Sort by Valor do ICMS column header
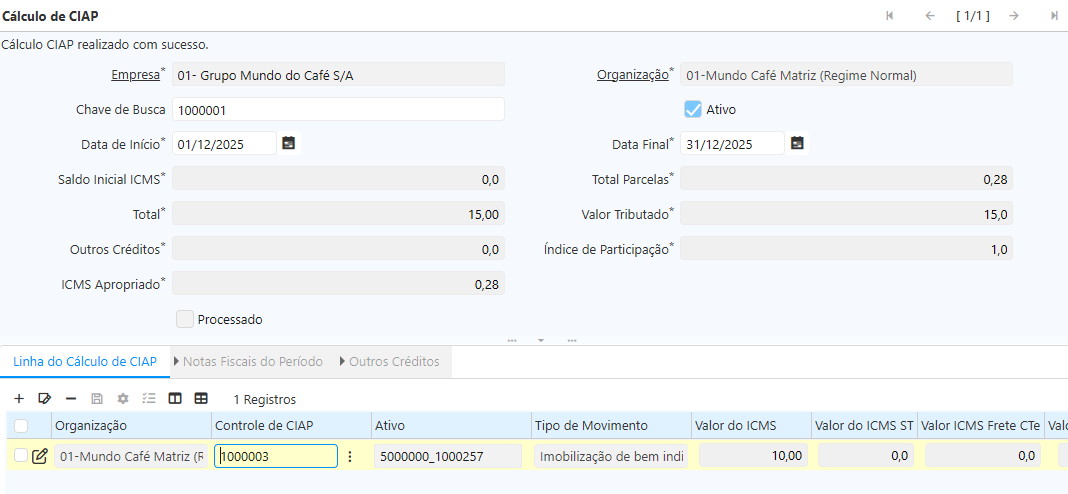The height and width of the screenshot is (494, 1068). pos(751,425)
